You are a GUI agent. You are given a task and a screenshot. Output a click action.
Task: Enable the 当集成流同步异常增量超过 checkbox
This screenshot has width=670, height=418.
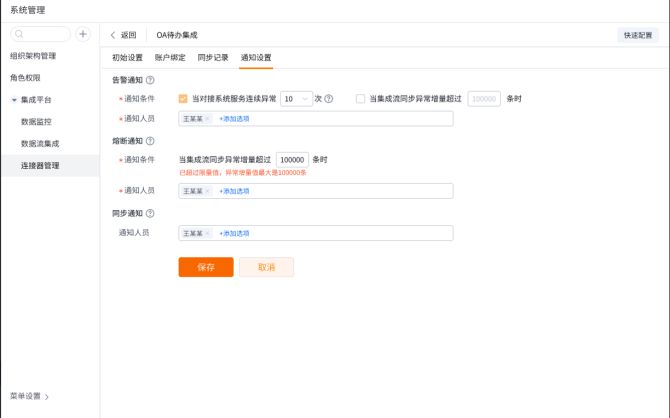click(361, 99)
